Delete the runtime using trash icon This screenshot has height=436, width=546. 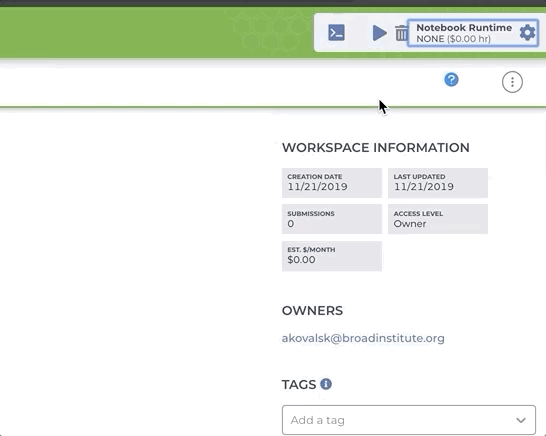coord(401,33)
